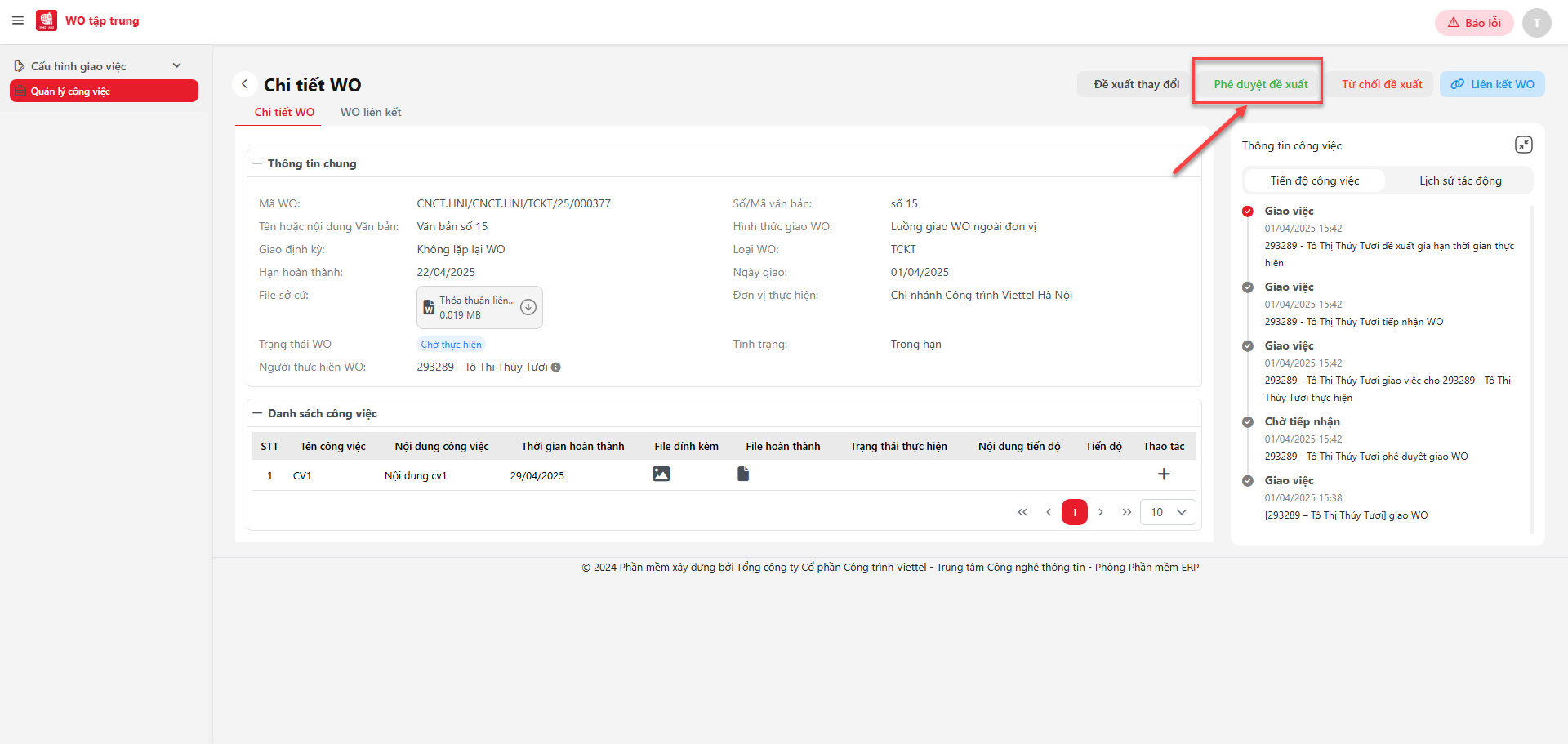Switch to the WO liên kết tab
The width and height of the screenshot is (1568, 744).
(371, 112)
